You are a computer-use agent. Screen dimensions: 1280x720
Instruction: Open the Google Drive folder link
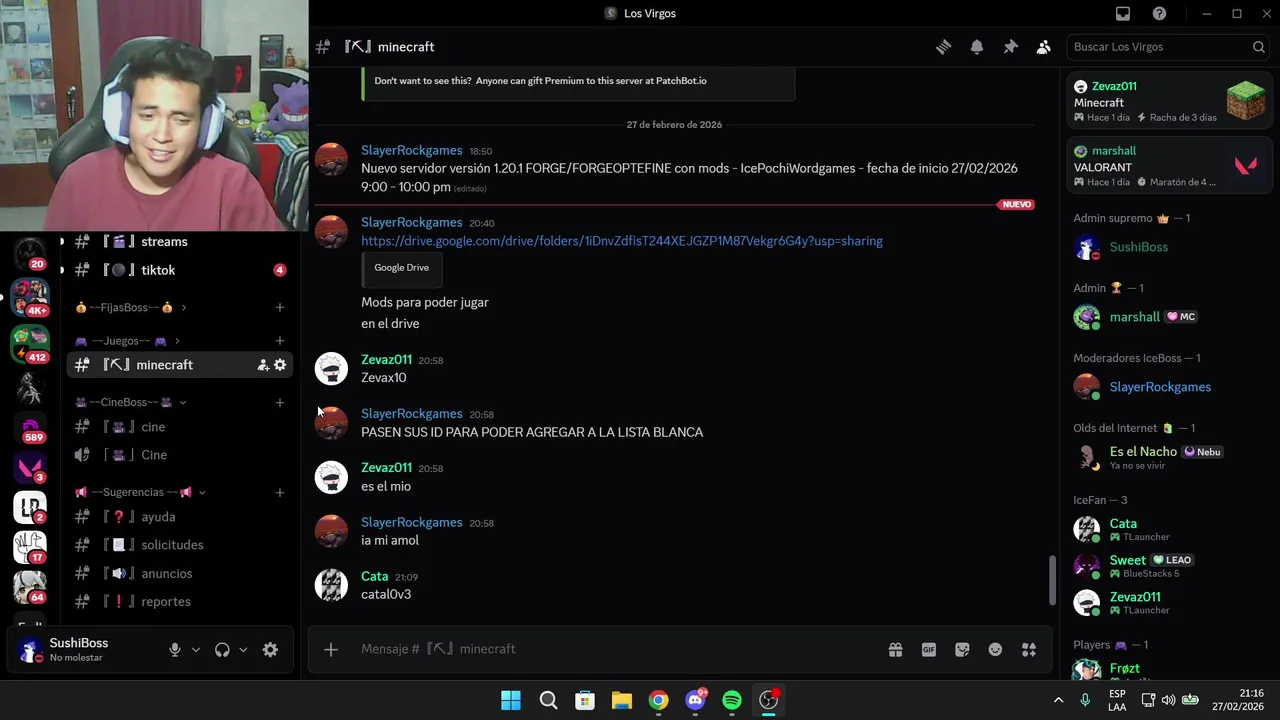coord(622,241)
